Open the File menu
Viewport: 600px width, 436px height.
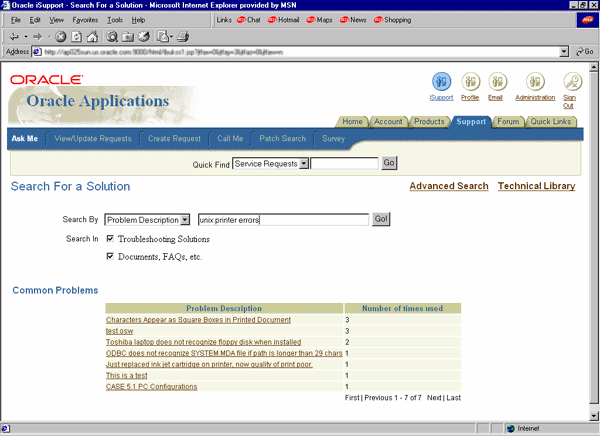(16, 20)
